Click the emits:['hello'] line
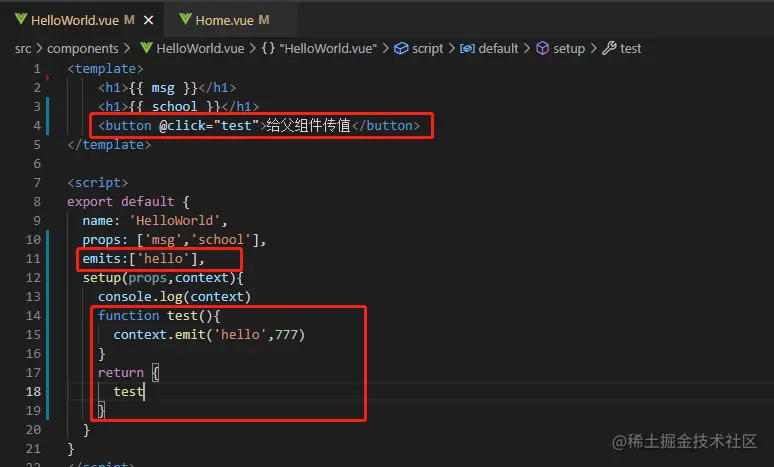774x467 pixels. [x=144, y=259]
